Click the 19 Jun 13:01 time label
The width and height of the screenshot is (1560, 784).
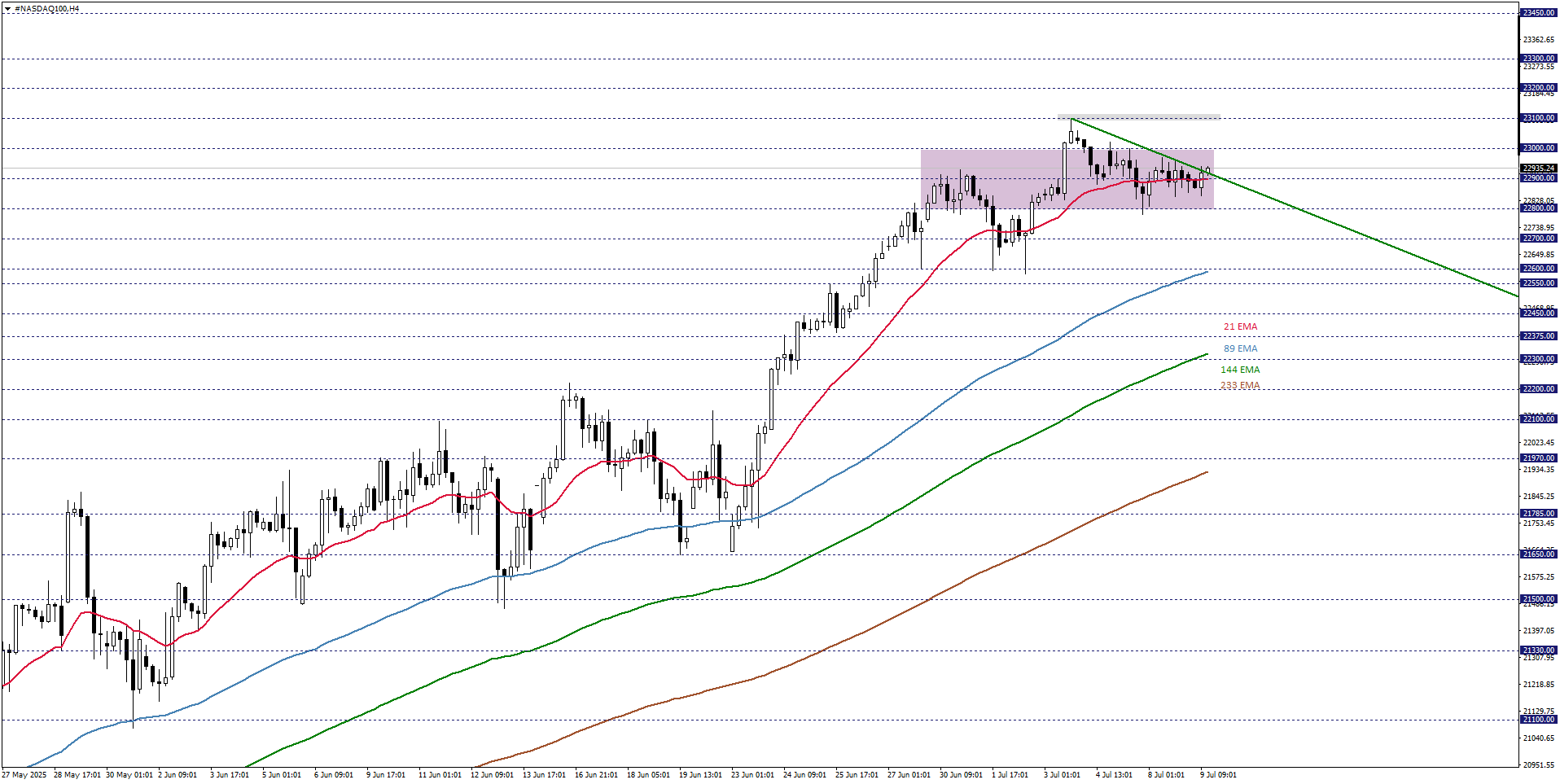700,775
